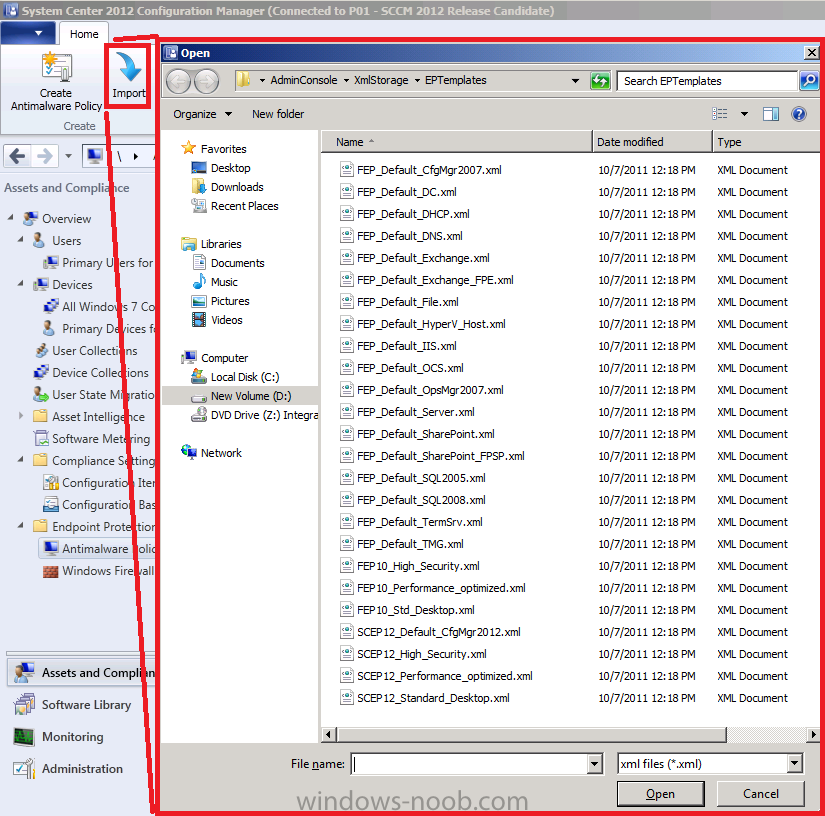This screenshot has height=816, width=825.
Task: Open the Software Library workspace
Action: pyautogui.click(x=86, y=704)
